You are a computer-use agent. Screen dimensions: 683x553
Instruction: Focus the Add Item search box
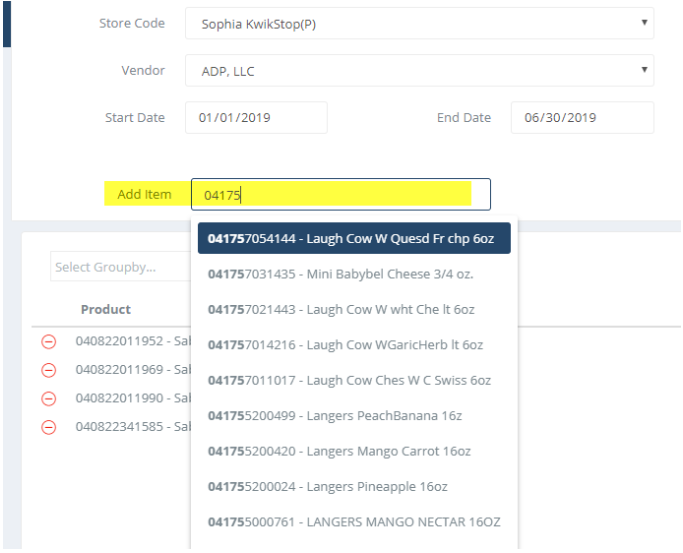point(341,194)
